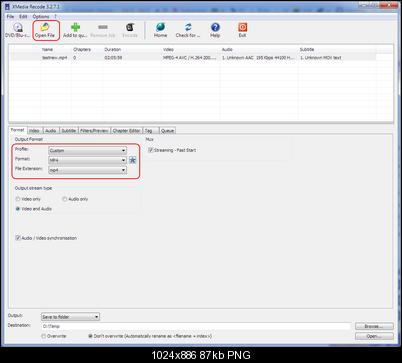Switch to the Subtitle tab
Image resolution: width=402 pixels, height=363 pixels.
pos(69,131)
